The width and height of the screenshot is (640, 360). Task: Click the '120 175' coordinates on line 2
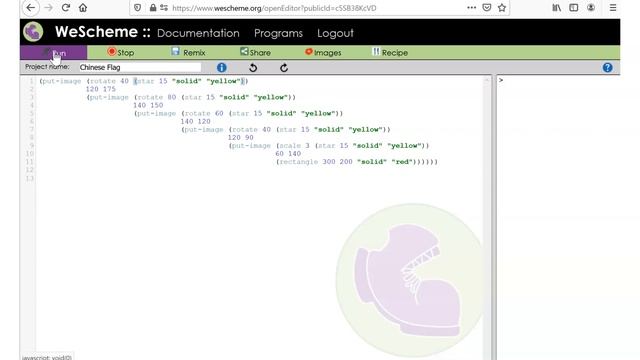click(100, 89)
